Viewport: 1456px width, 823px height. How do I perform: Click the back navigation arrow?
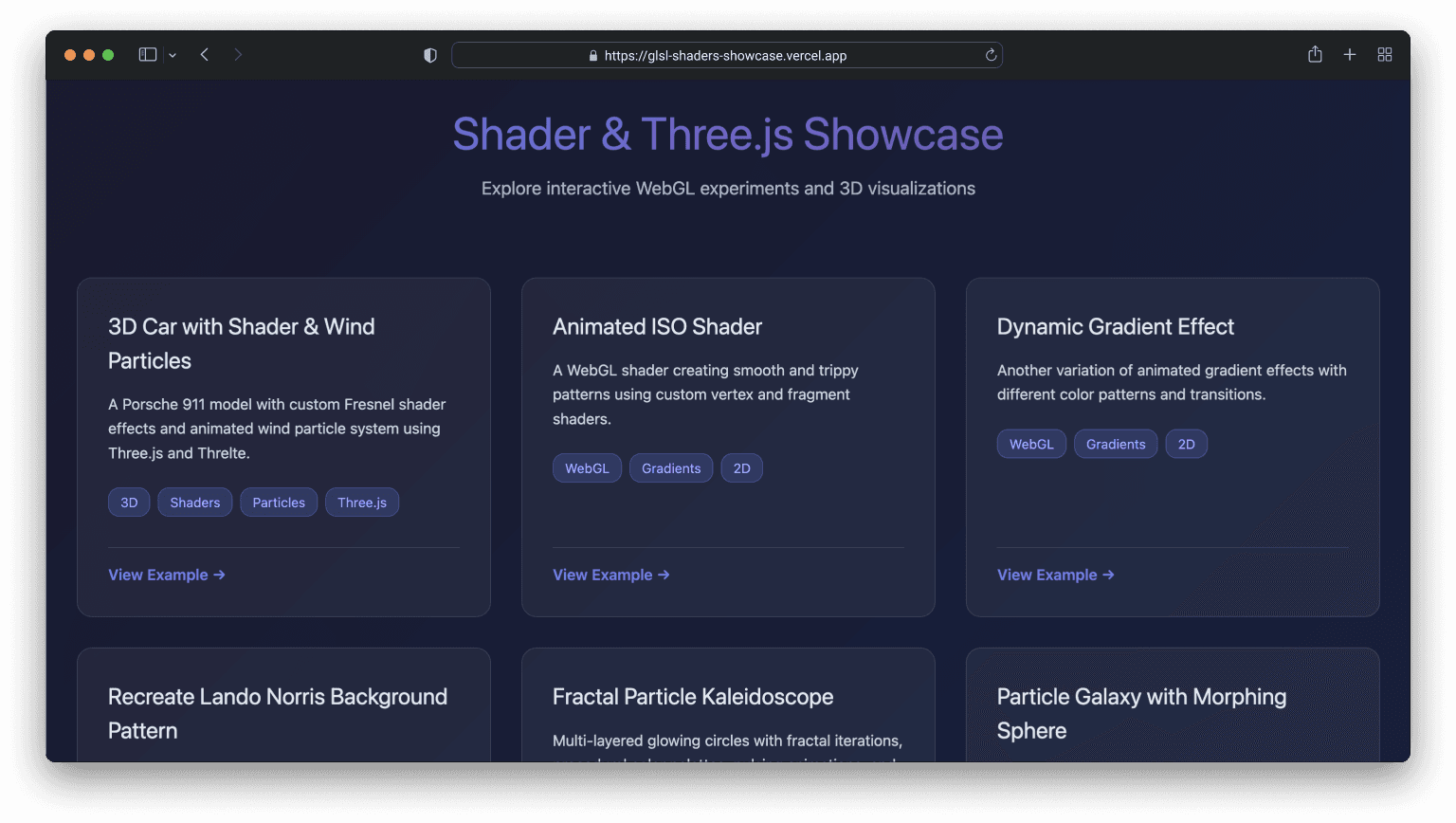tap(205, 54)
